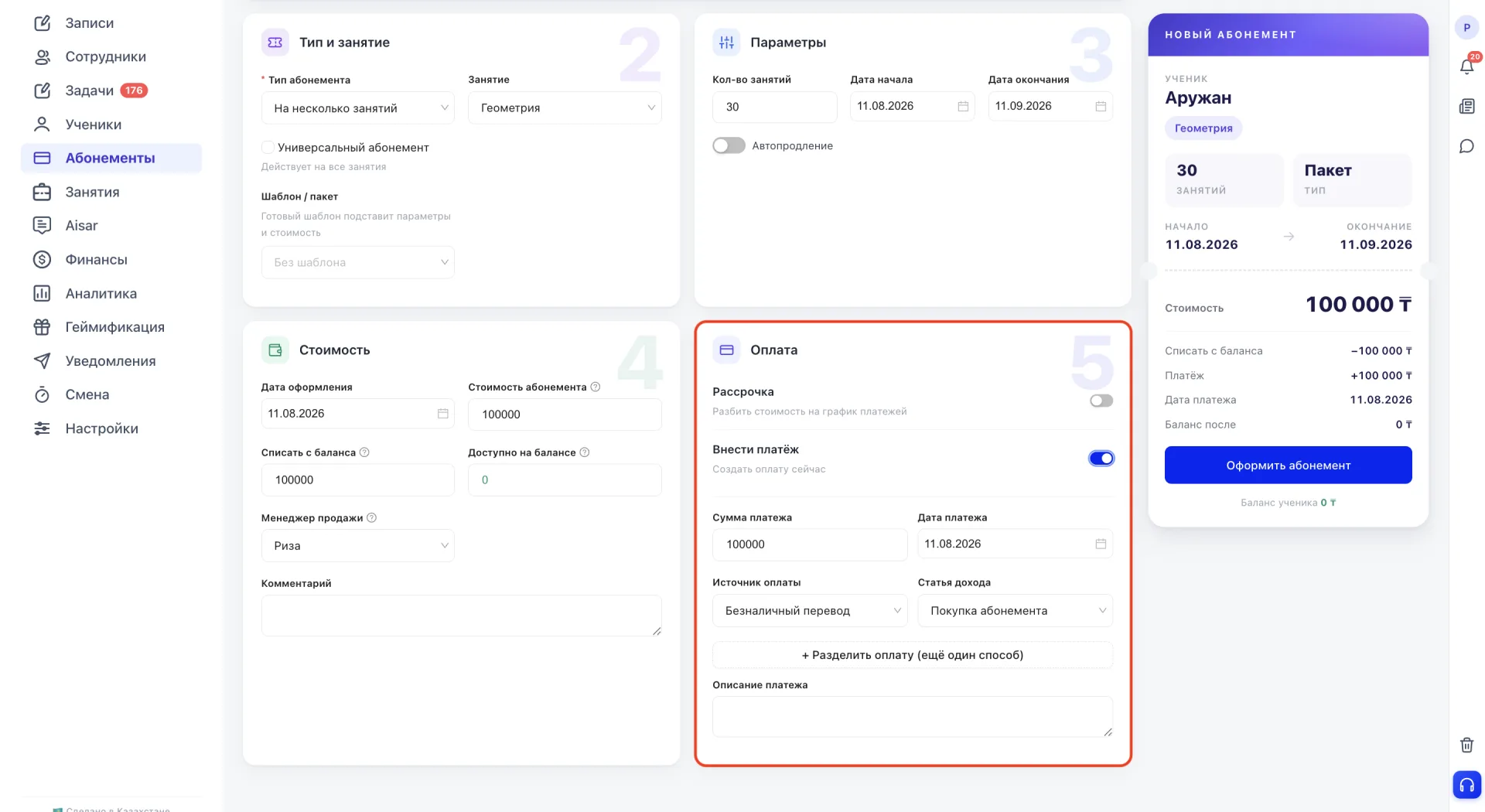Click the profile avatar P icon
Viewport: 1485px width, 812px height.
point(1466,28)
